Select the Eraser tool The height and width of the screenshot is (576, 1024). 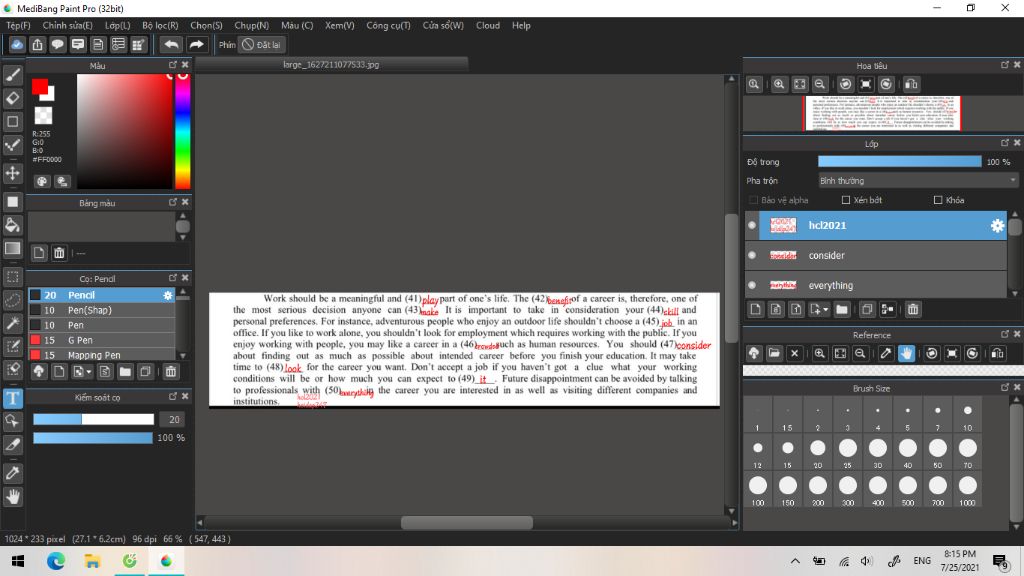point(12,98)
